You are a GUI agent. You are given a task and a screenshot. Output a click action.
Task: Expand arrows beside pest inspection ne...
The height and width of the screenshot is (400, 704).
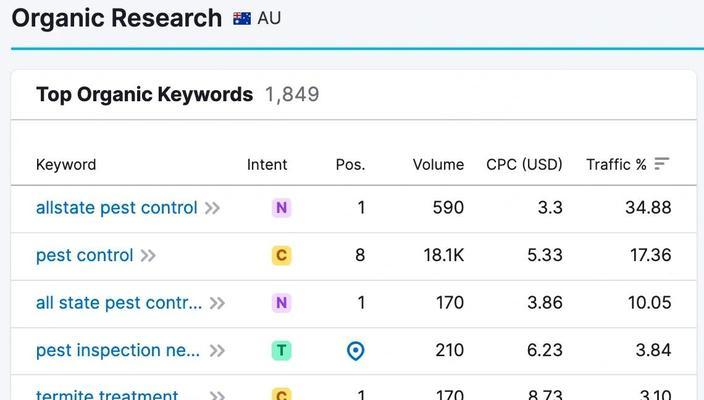217,350
